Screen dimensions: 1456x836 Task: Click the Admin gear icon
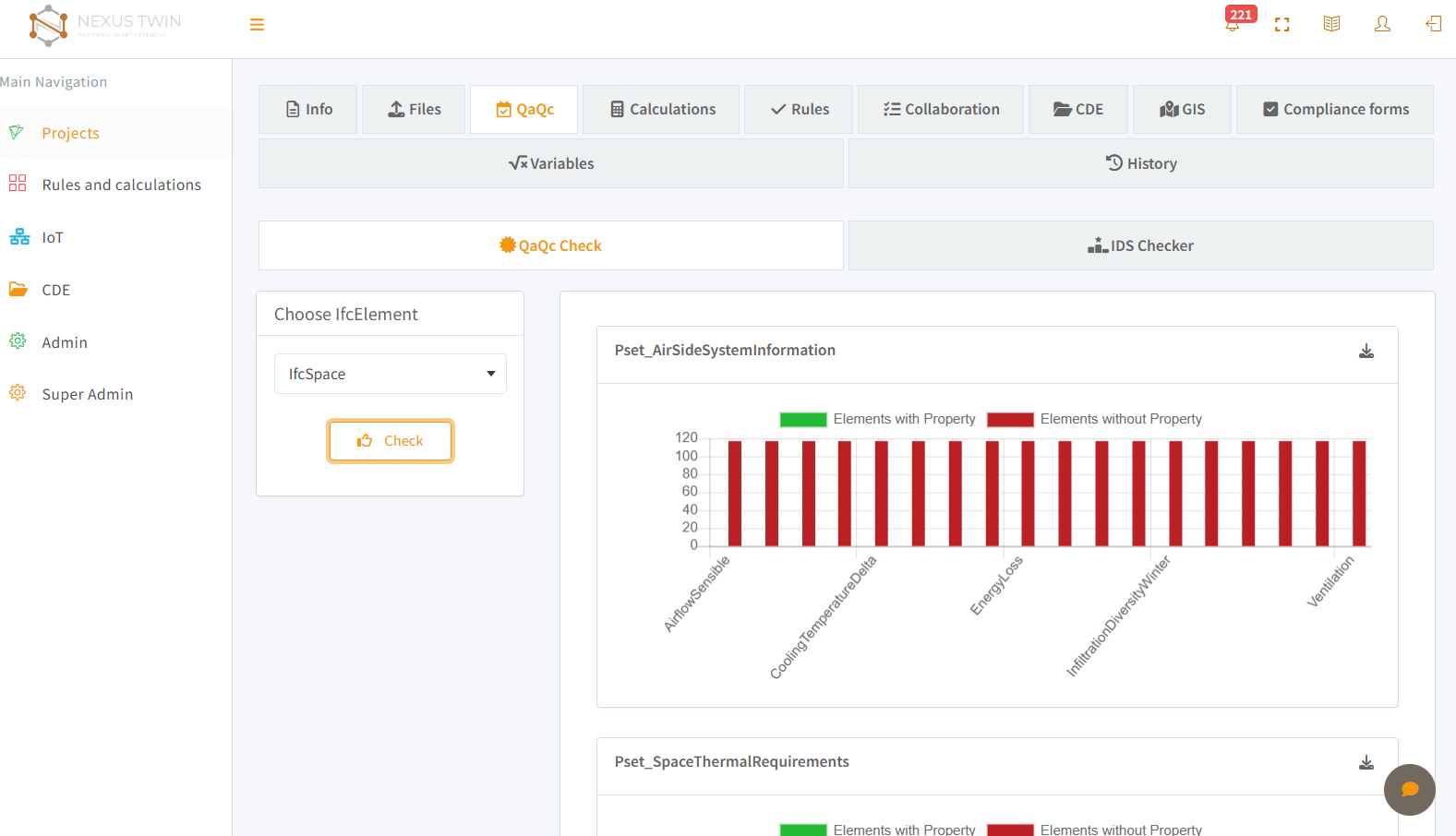(18, 341)
